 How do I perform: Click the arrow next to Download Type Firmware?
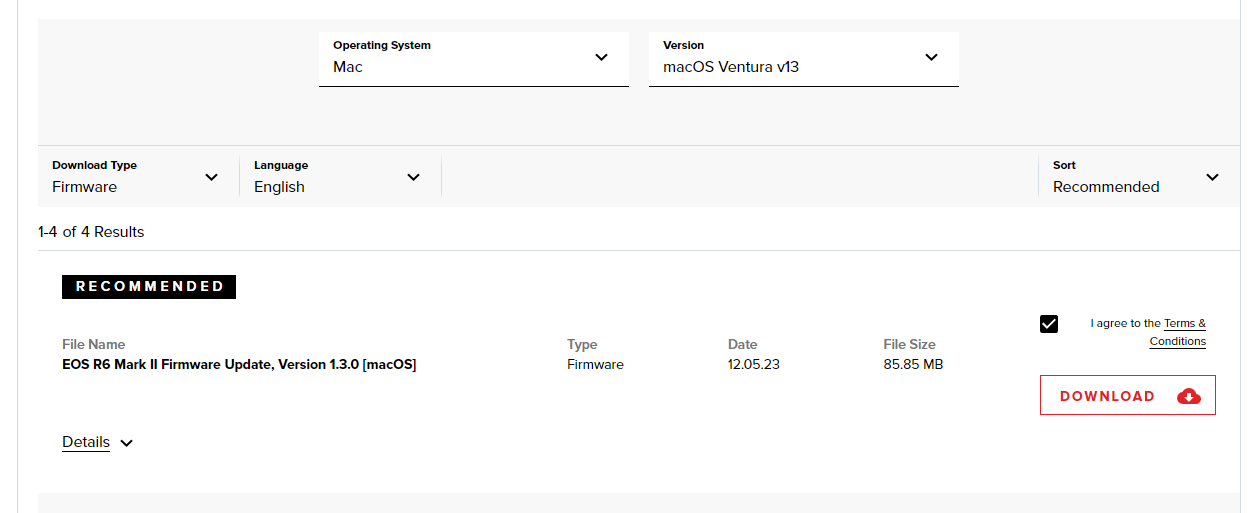click(x=211, y=177)
